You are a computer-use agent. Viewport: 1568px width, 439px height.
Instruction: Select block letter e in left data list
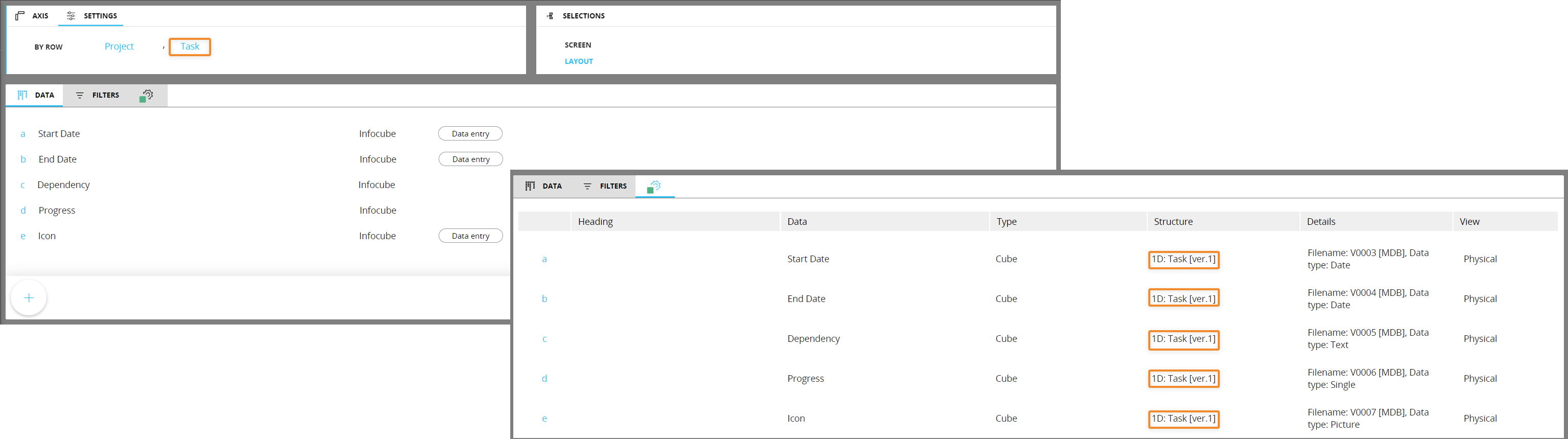(x=23, y=236)
